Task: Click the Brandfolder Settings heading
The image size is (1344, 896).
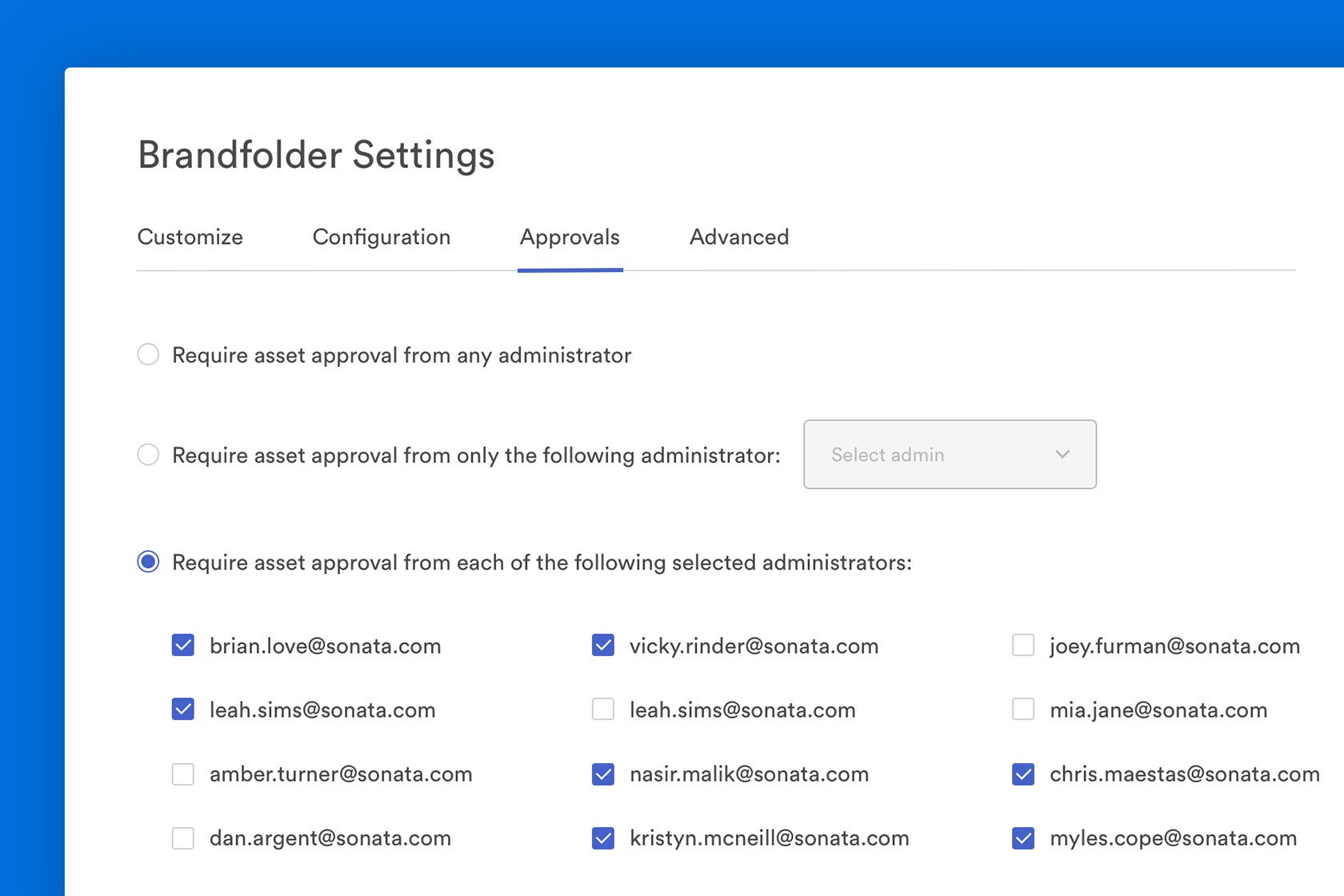Action: pos(316,155)
